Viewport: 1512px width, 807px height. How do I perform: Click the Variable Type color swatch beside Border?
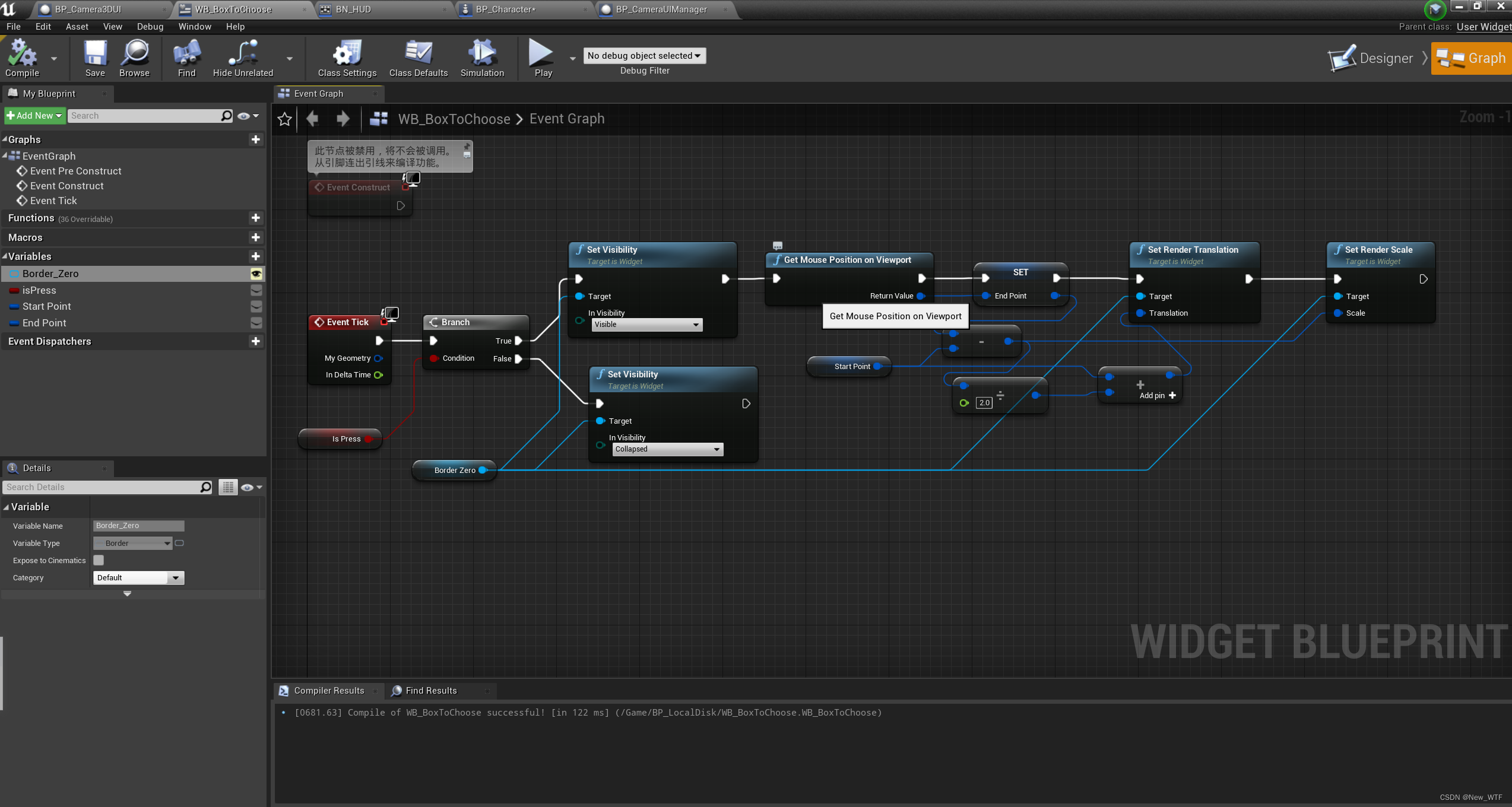point(179,543)
